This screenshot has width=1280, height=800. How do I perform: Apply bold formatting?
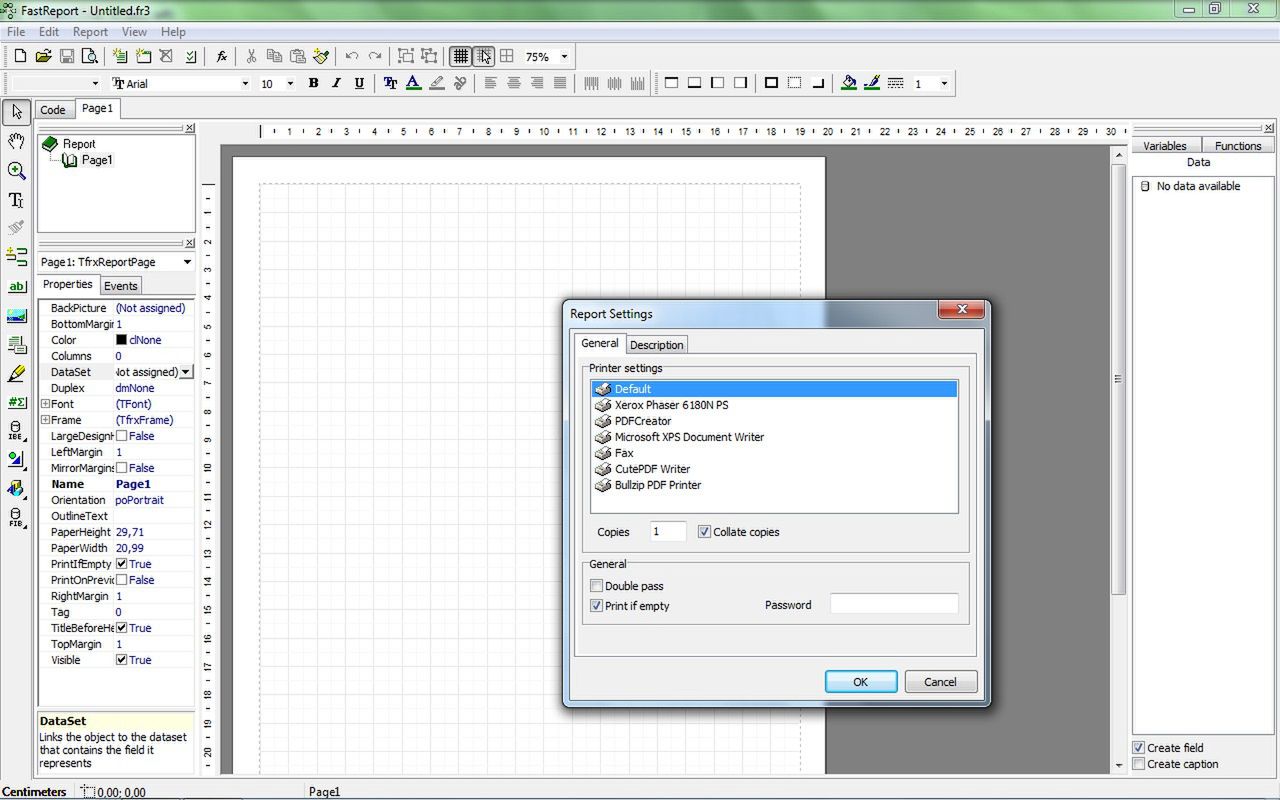coord(313,83)
